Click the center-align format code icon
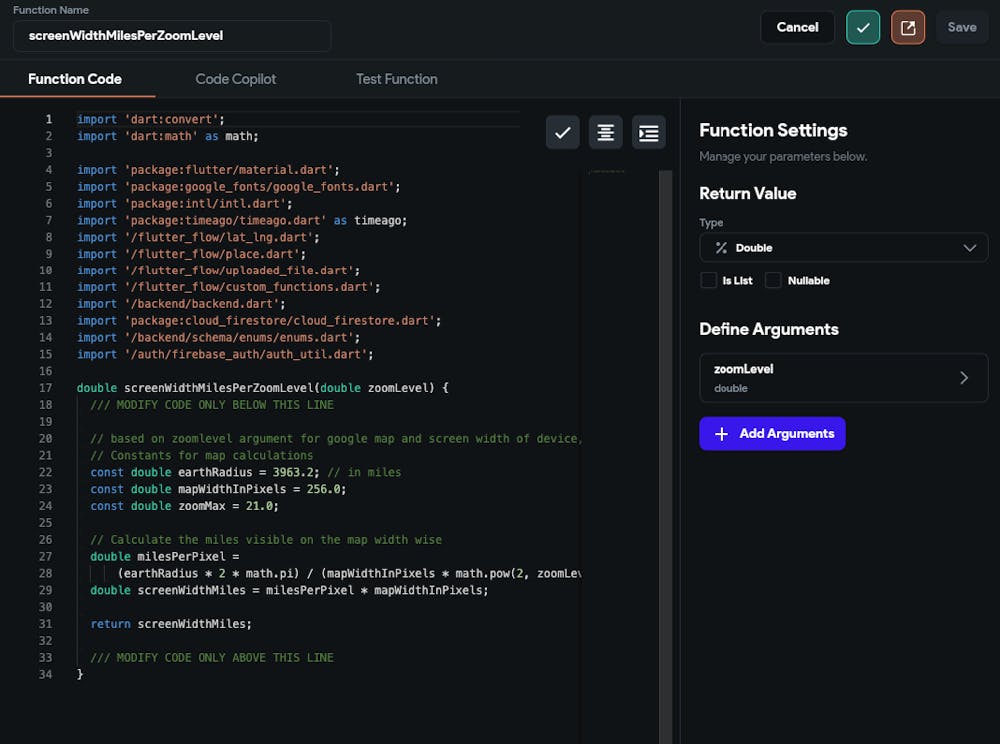The height and width of the screenshot is (744, 1000). [x=605, y=132]
